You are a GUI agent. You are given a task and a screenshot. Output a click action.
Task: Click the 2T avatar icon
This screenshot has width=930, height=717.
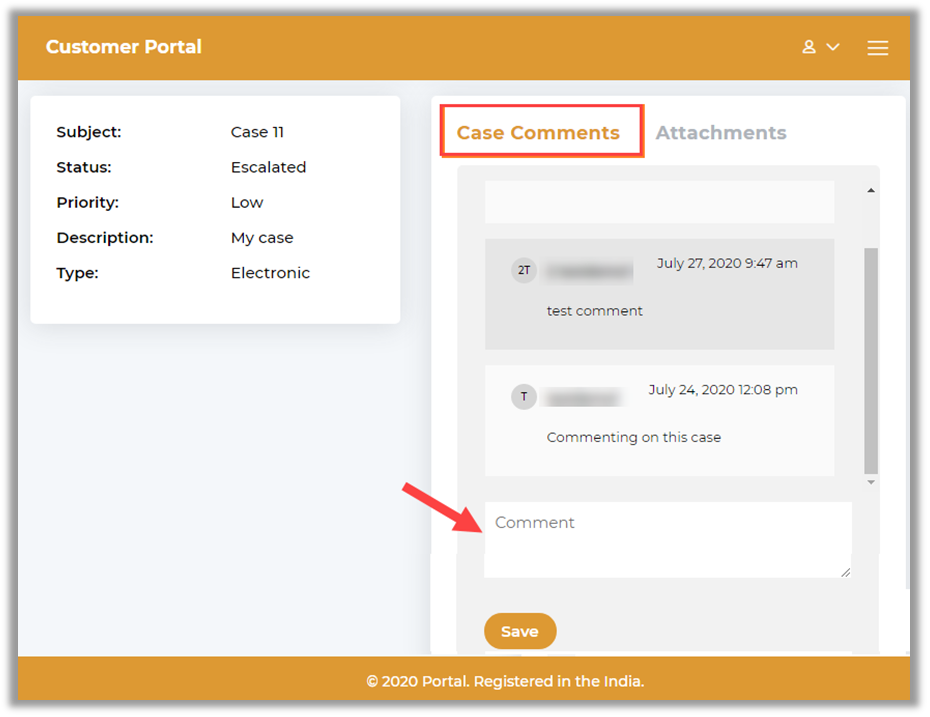click(x=523, y=270)
